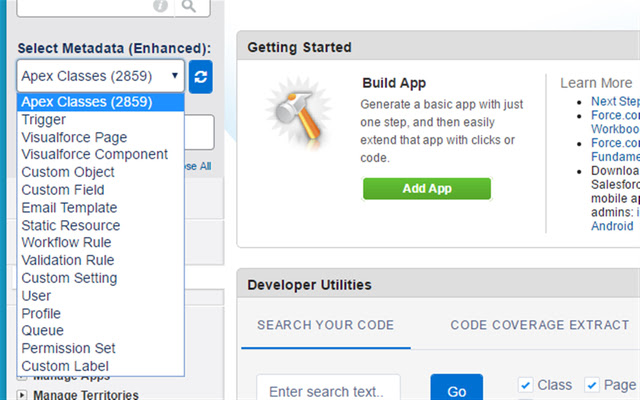Click the hammer Build App icon
The image size is (640, 400).
[x=292, y=112]
